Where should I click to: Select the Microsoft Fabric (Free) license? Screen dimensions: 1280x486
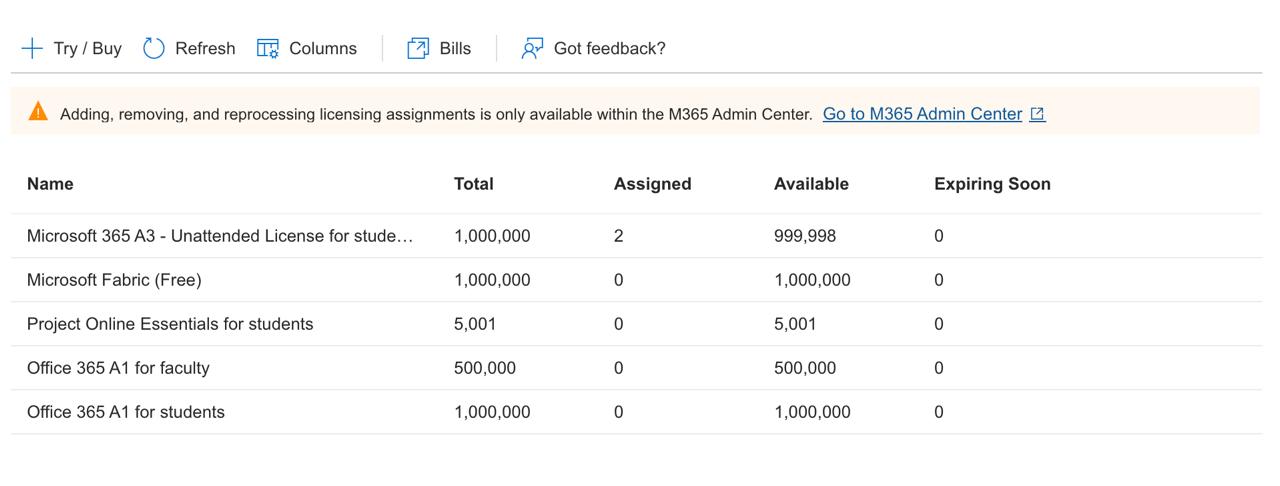114,280
